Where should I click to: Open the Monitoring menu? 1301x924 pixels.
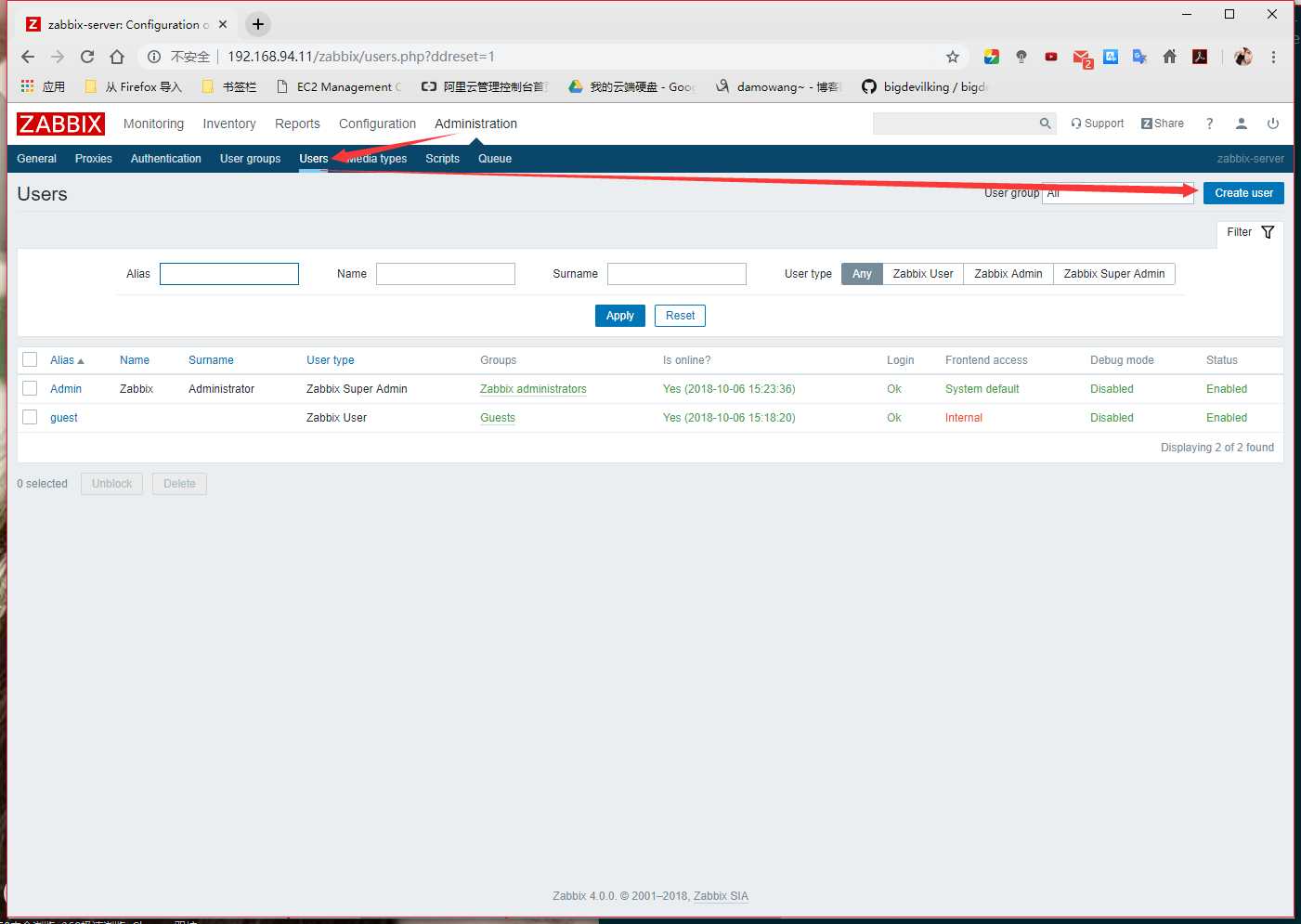tap(153, 124)
